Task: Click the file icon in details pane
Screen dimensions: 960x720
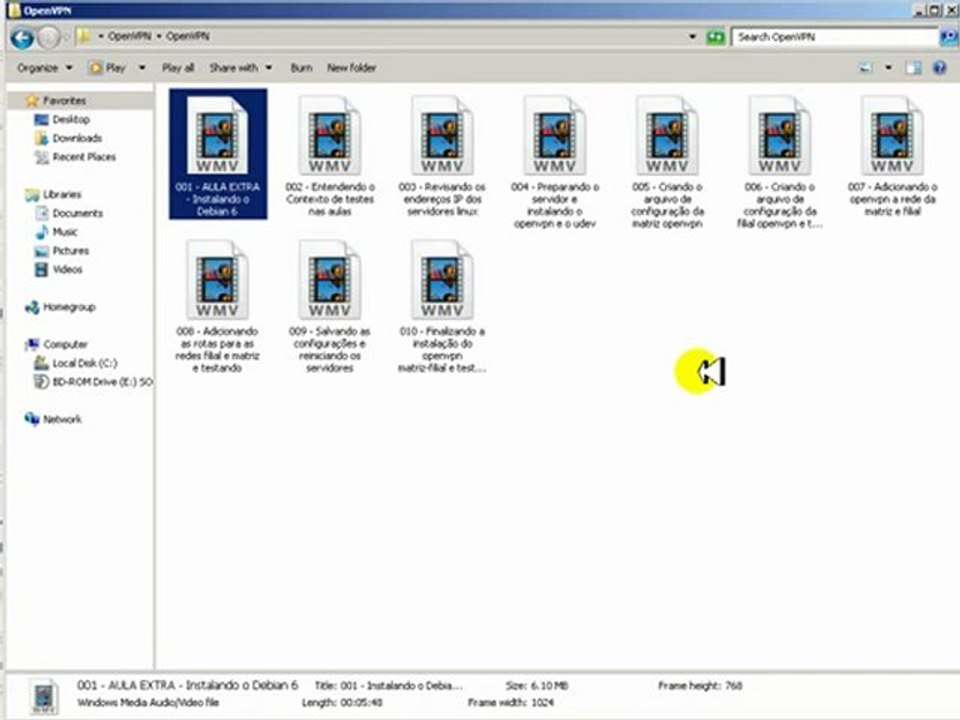Action: coord(43,696)
